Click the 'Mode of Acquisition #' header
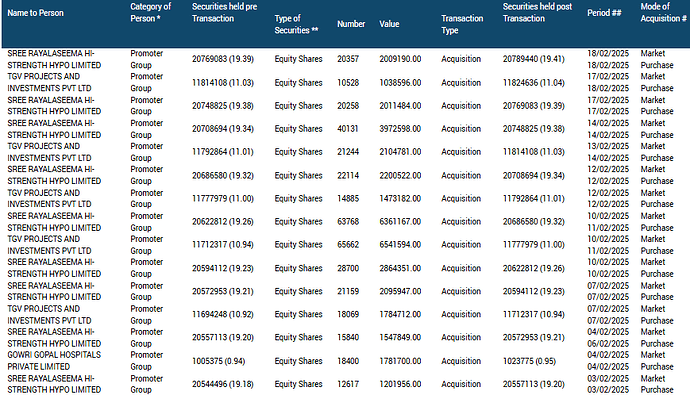690x395 pixels. point(663,12)
